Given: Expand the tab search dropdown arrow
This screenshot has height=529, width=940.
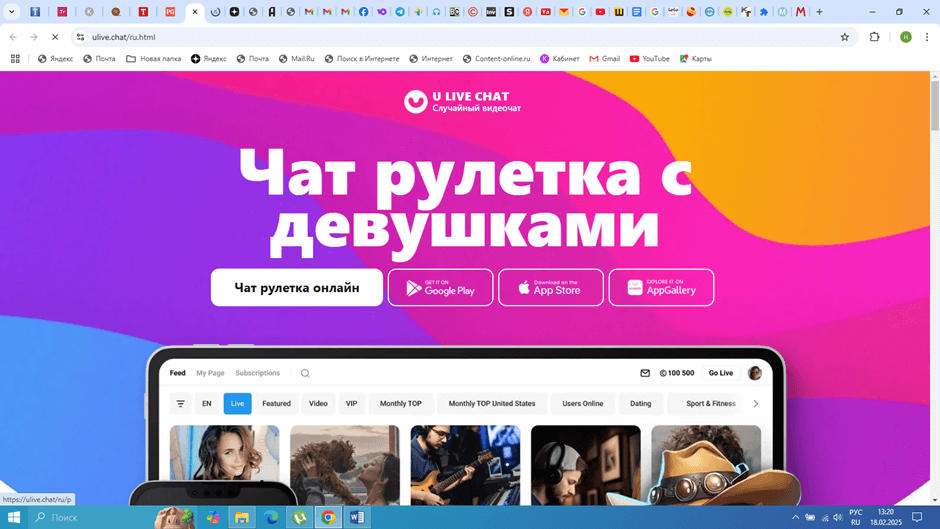Looking at the screenshot, I should coord(12,12).
